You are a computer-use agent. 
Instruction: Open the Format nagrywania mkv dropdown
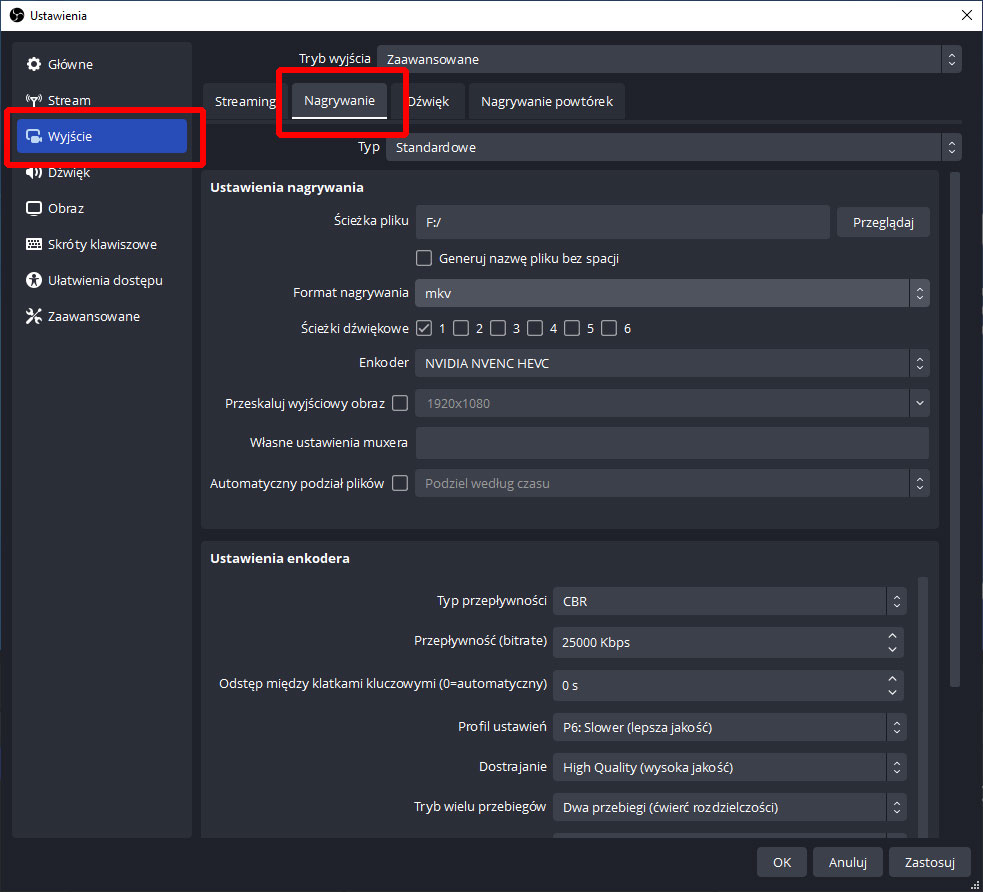click(671, 293)
